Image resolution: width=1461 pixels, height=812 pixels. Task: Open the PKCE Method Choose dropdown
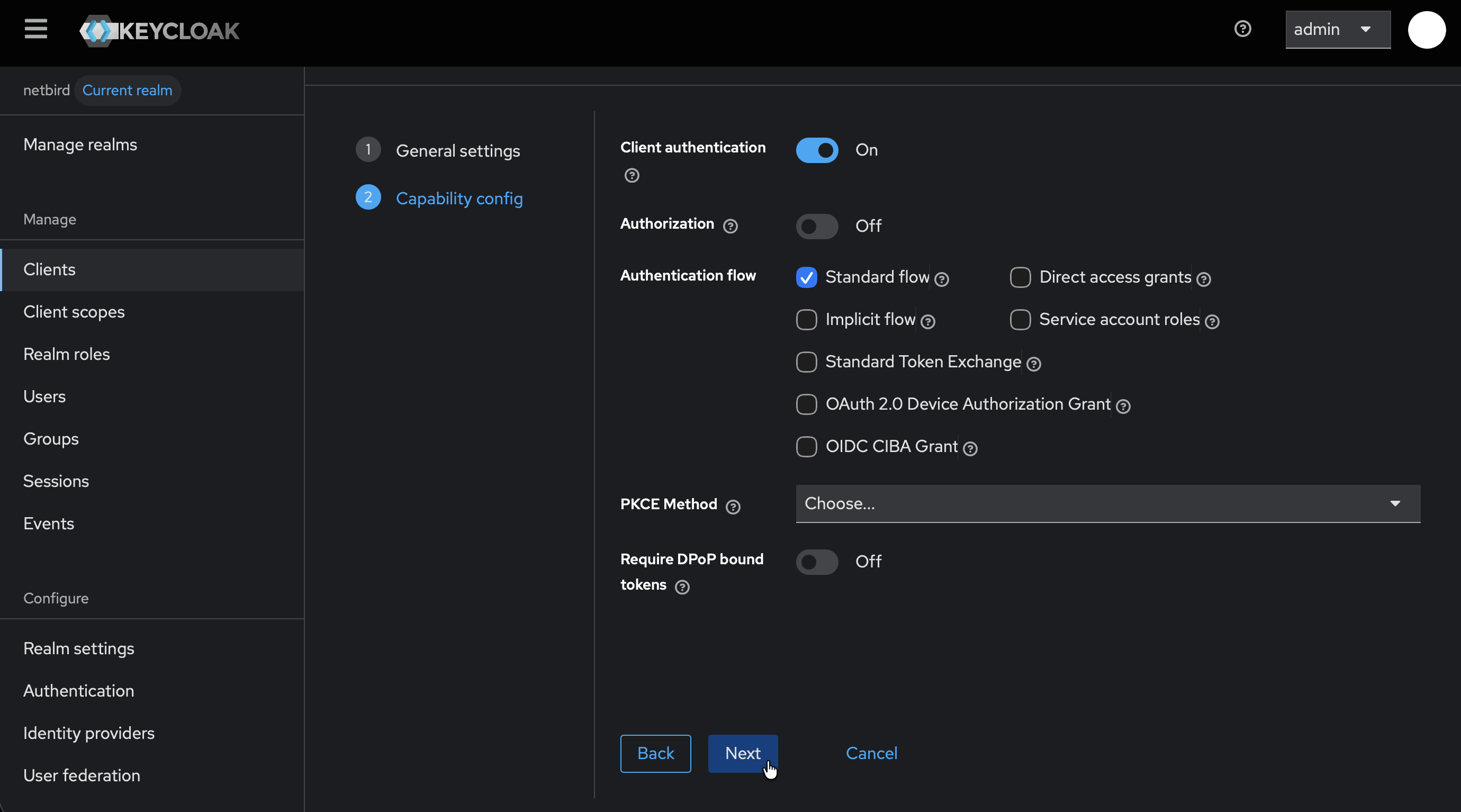click(1106, 503)
